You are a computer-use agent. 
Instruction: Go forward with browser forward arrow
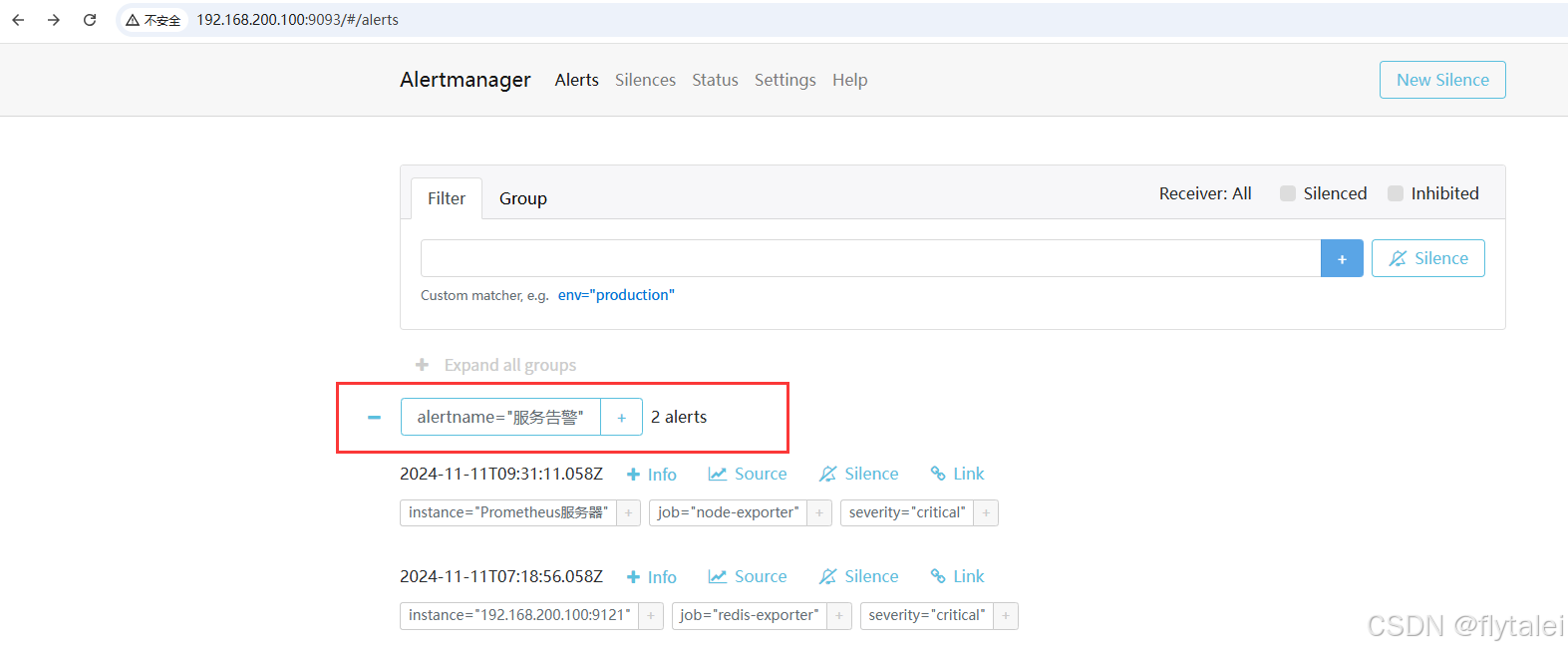click(x=54, y=20)
